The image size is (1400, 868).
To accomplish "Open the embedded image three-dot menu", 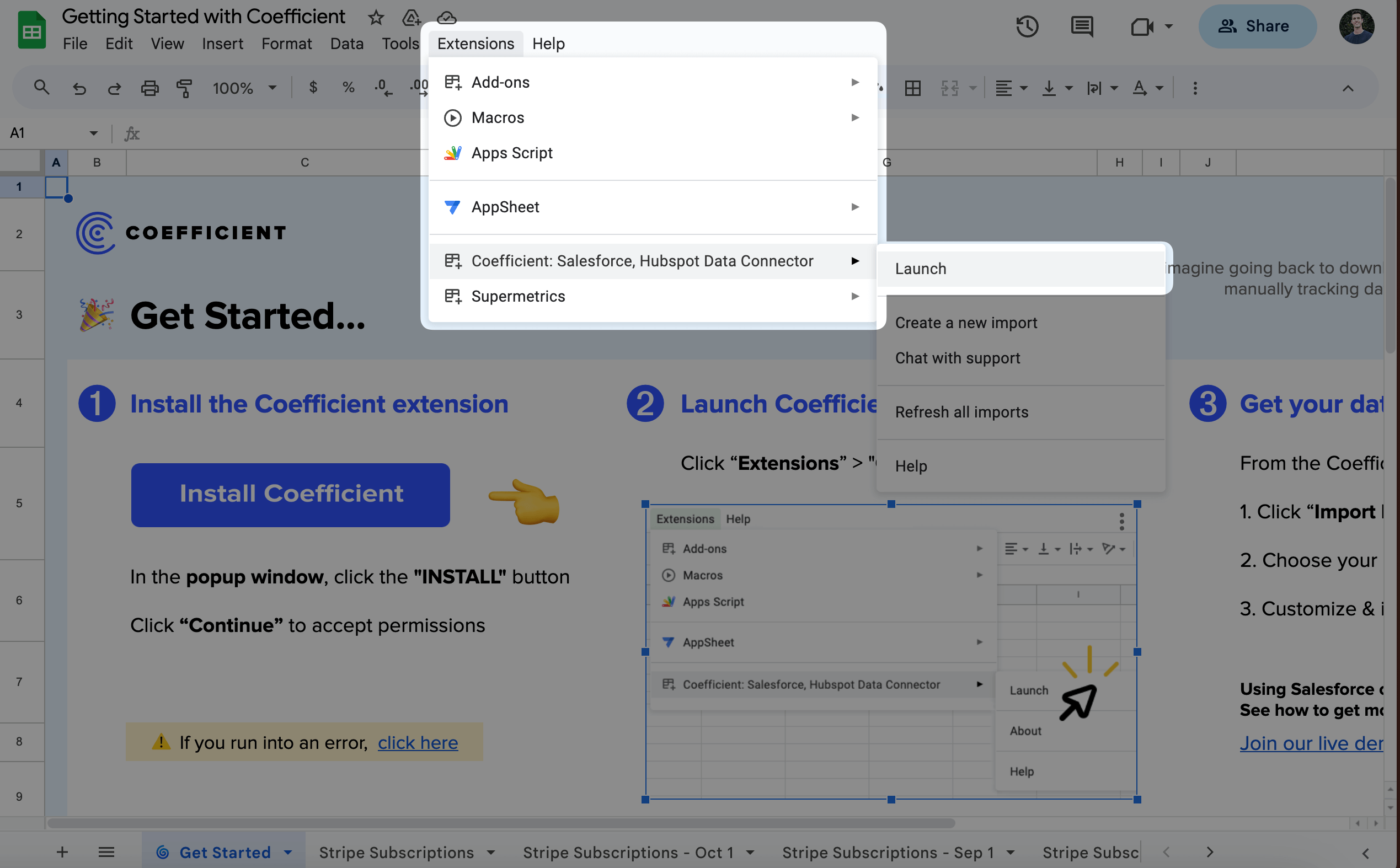I will pos(1121,521).
